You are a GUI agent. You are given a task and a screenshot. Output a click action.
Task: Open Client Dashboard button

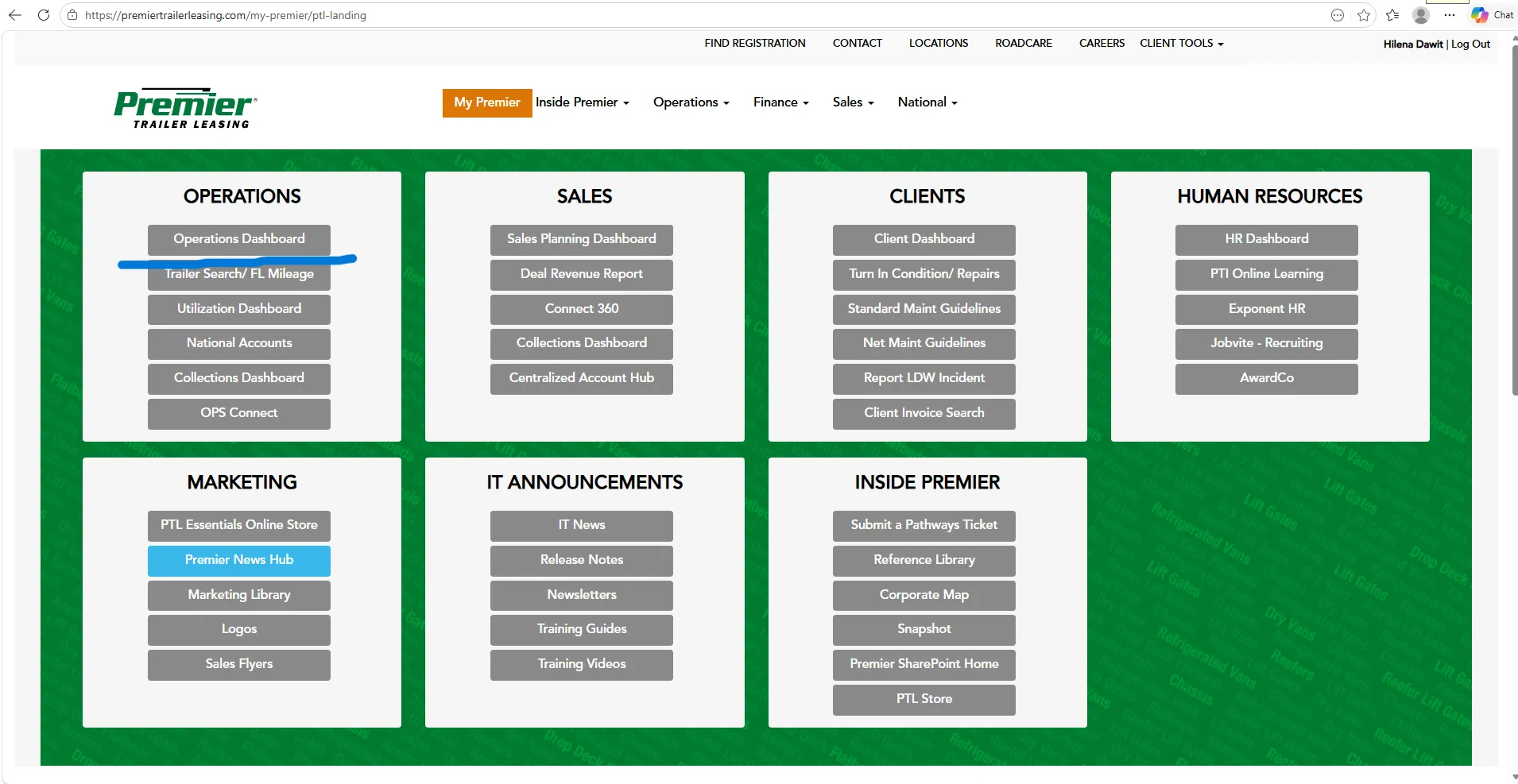924,239
